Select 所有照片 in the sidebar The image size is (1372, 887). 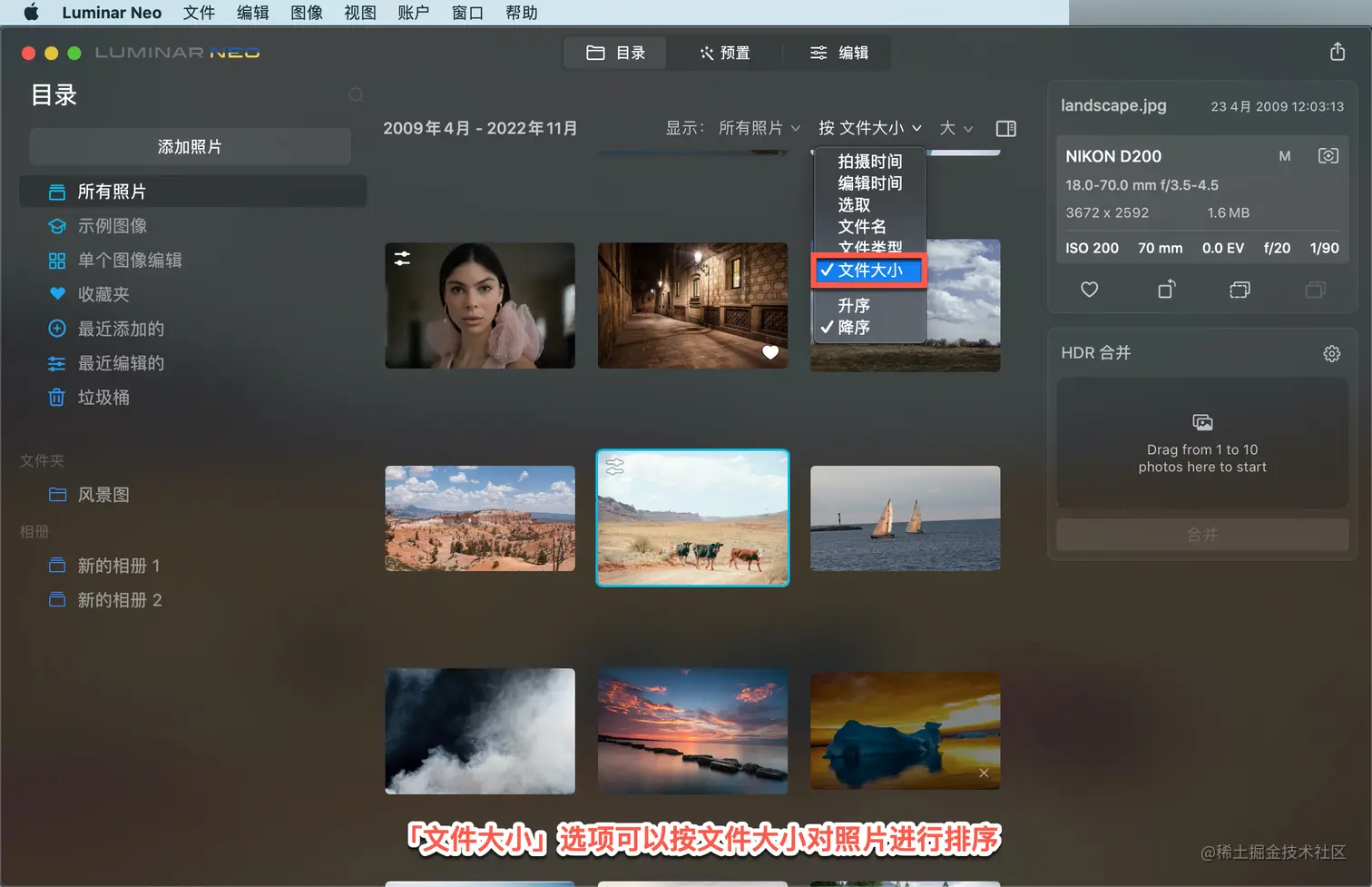pos(193,192)
